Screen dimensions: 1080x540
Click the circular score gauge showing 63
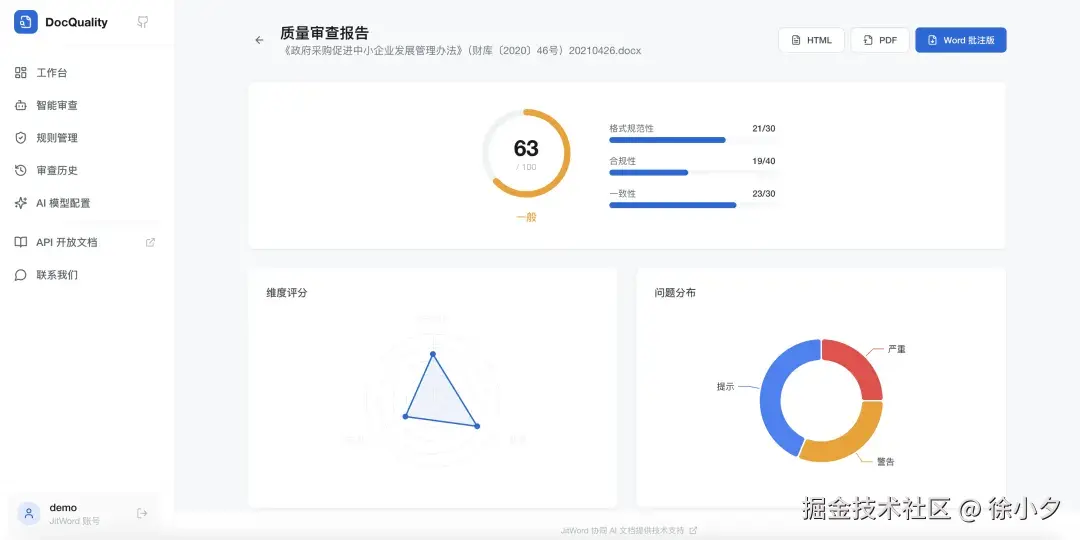point(526,153)
